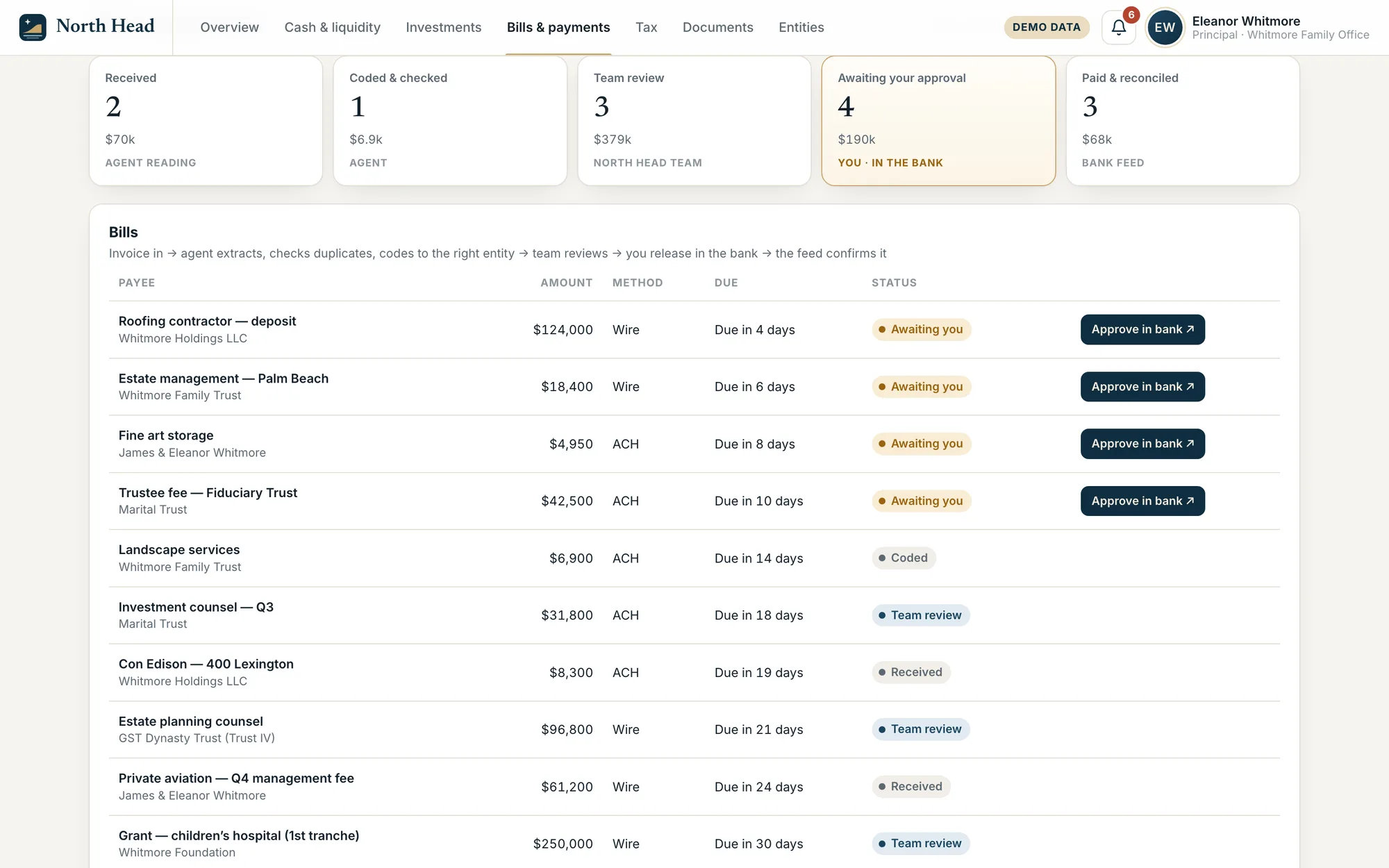Open the Investments tab

coord(443,27)
